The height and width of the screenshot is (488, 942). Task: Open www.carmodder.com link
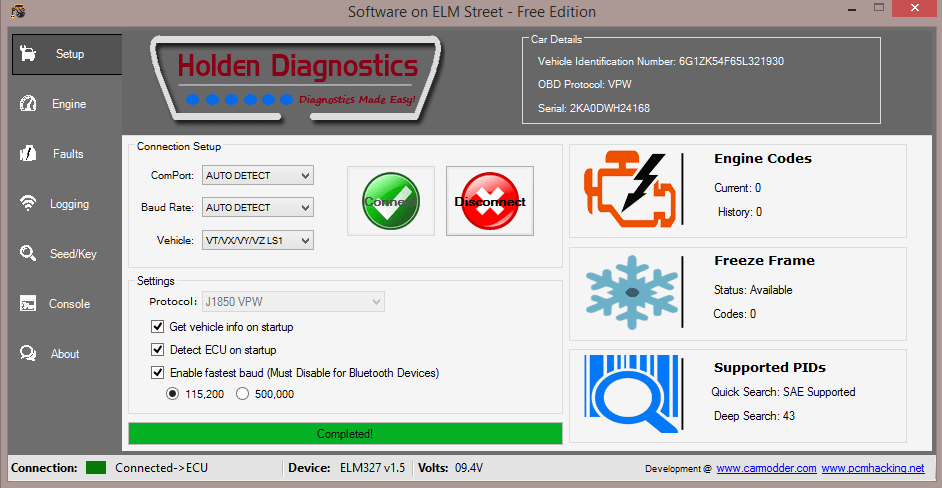[x=766, y=468]
